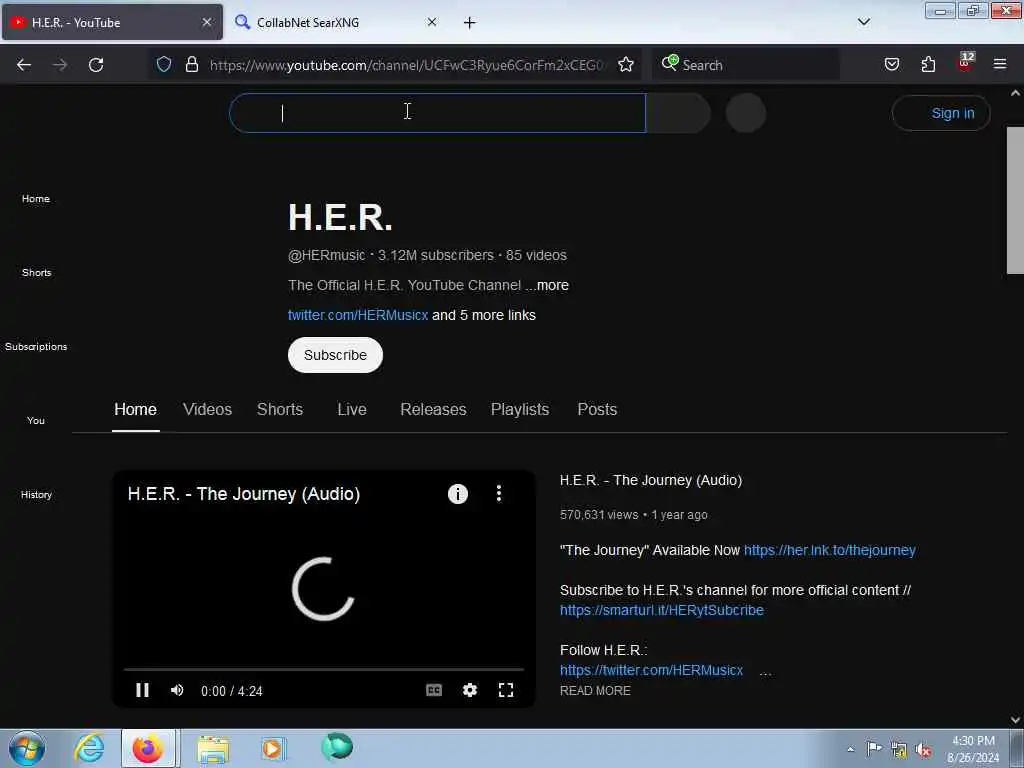This screenshot has width=1024, height=768.
Task: Open the channel Releases tab
Action: 433,409
